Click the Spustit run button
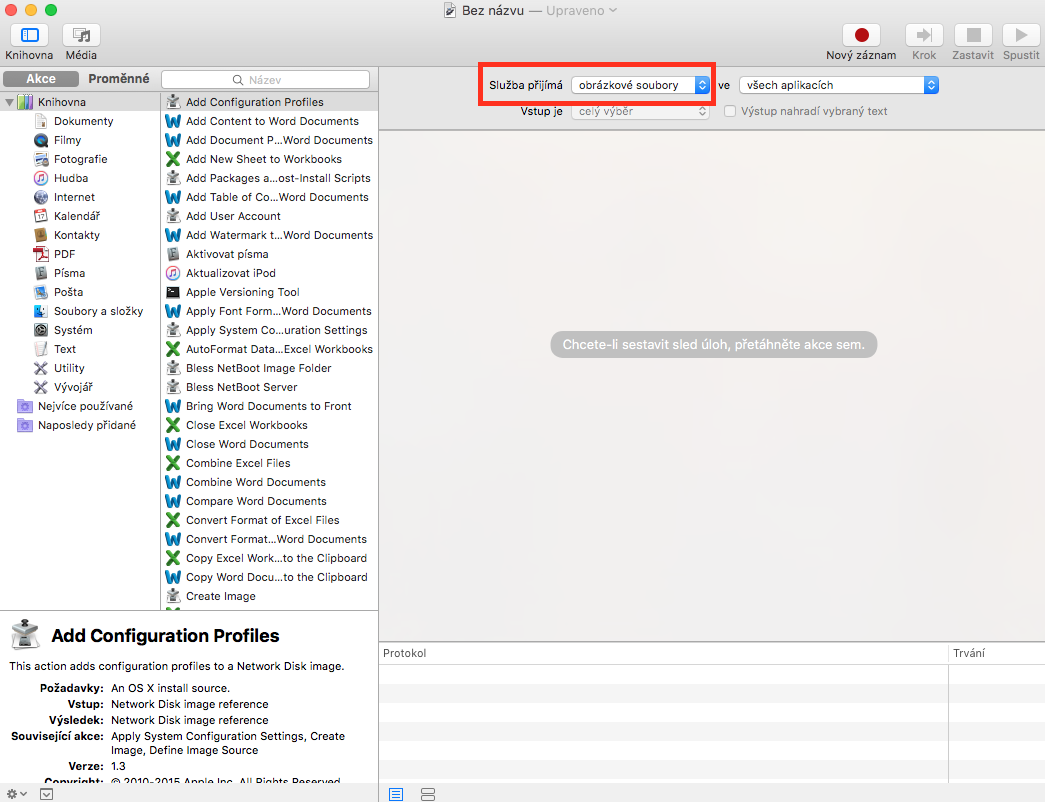The height and width of the screenshot is (802, 1045). pyautogui.click(x=1021, y=35)
